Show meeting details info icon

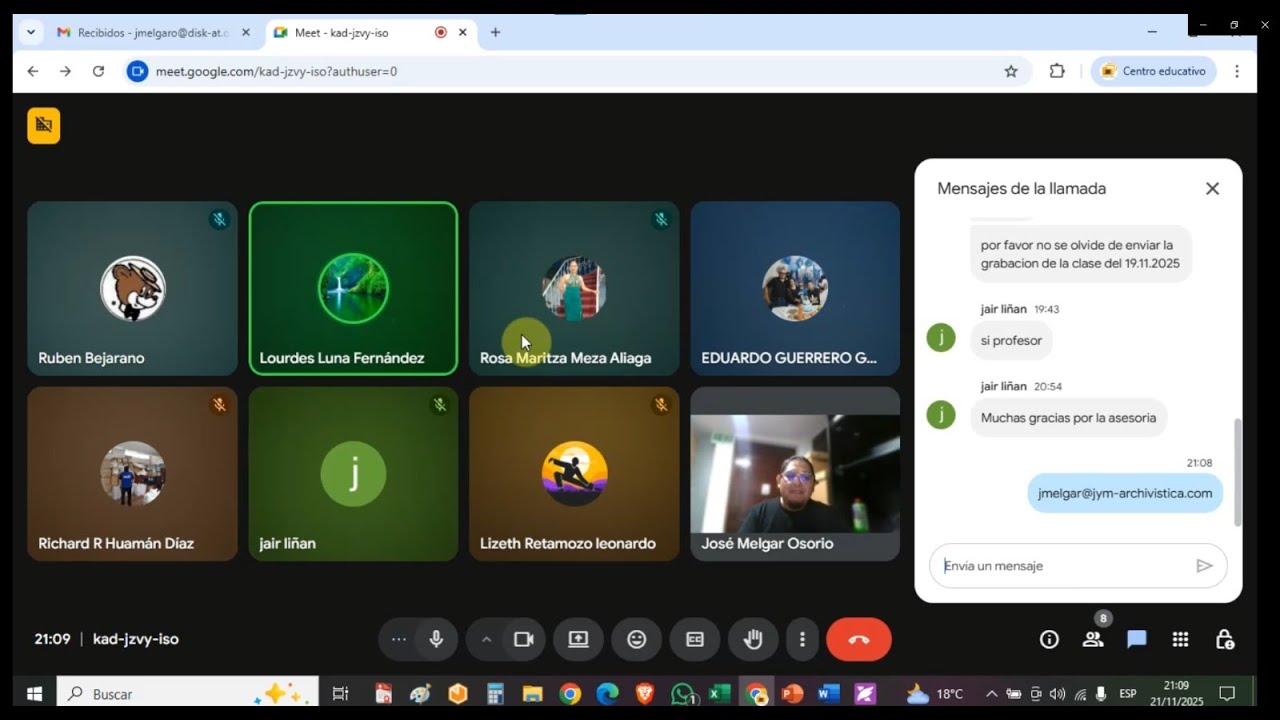pyautogui.click(x=1049, y=640)
